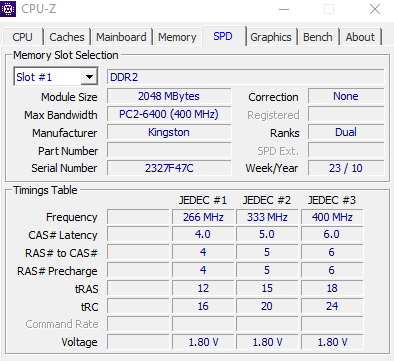The image size is (394, 361).
Task: Click JEDEC #3 frequency 400 MHz
Action: 332,217
